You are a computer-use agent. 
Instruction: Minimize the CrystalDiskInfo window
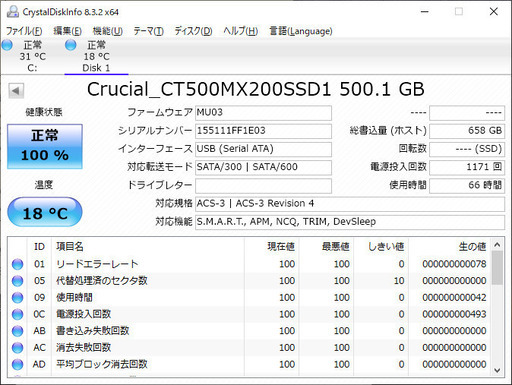click(424, 12)
